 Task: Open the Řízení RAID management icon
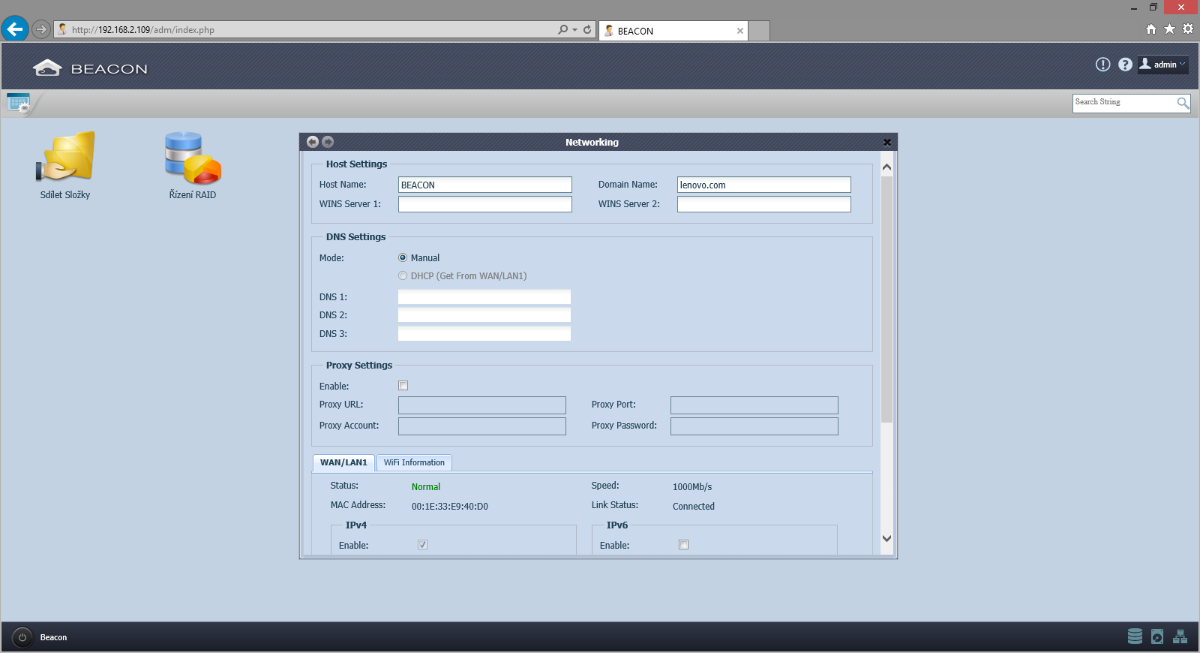pos(192,160)
